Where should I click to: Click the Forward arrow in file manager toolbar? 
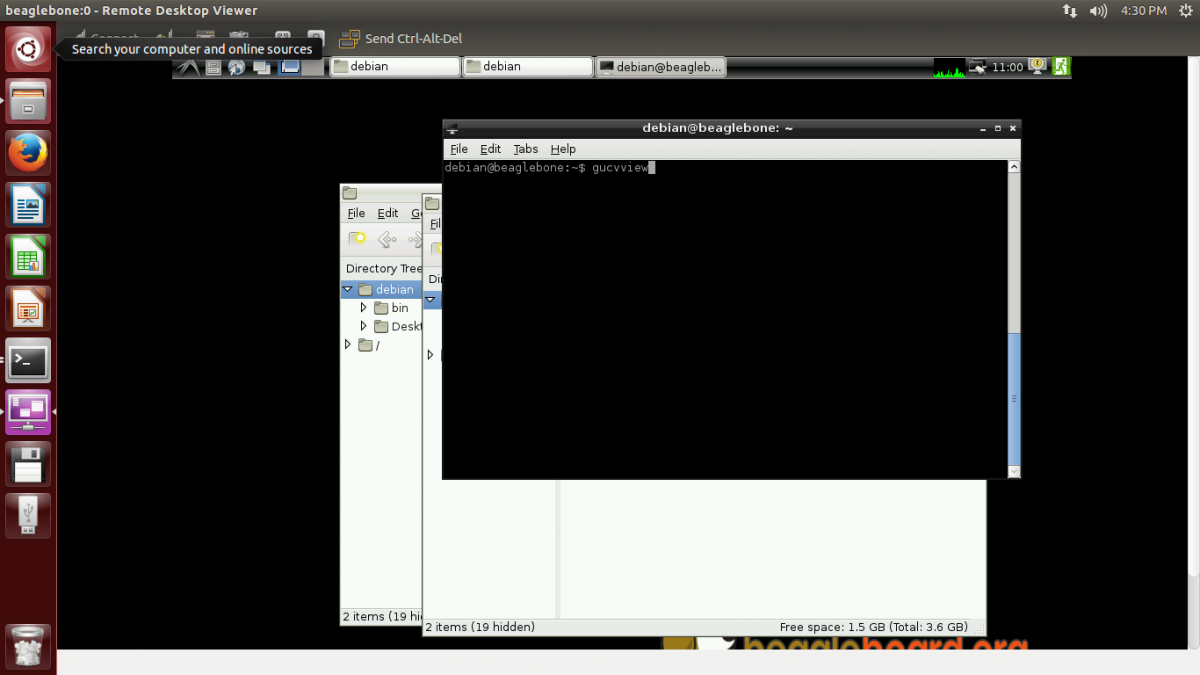point(414,239)
